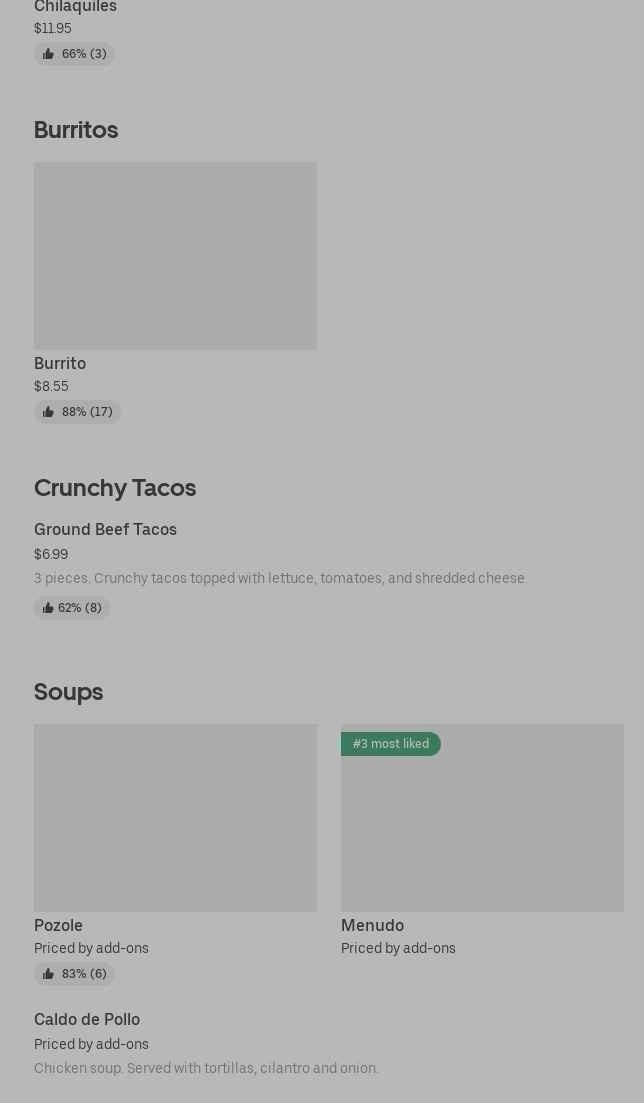
Task: Select the Chilaquiles item name
Action: (x=75, y=7)
